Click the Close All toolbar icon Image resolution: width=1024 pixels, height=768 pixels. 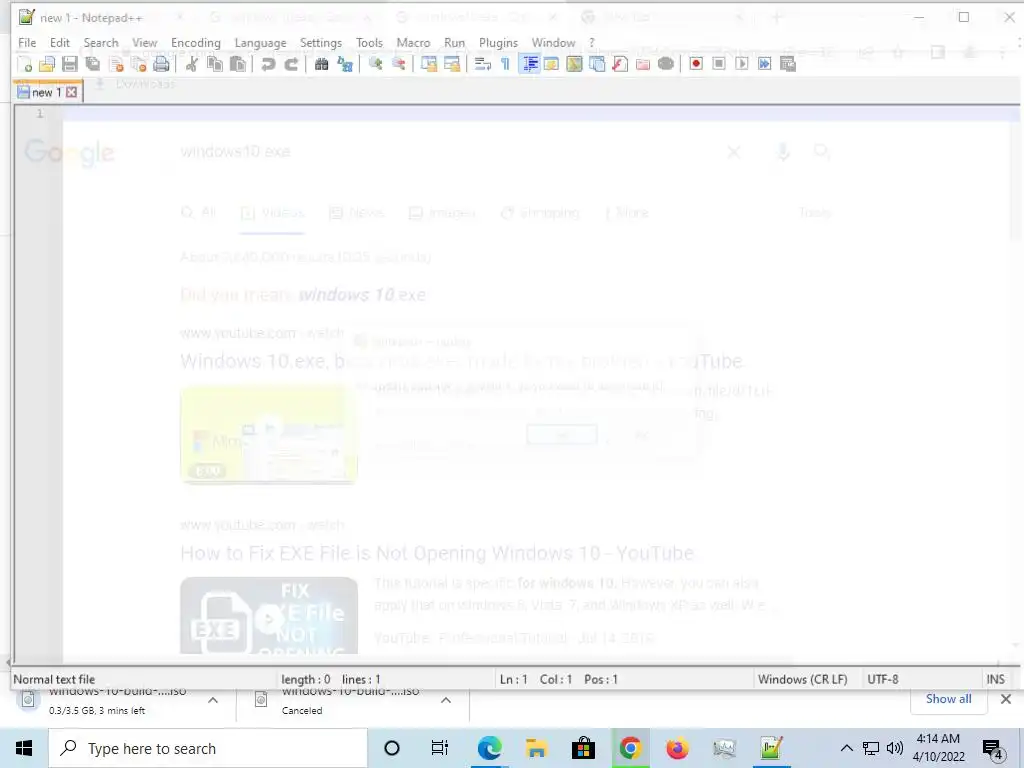click(139, 64)
